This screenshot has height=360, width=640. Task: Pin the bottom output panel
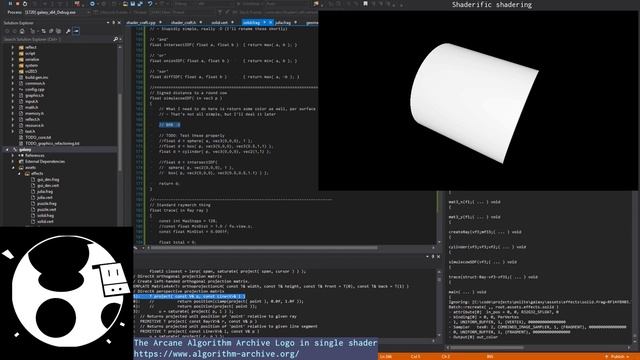(x=433, y=256)
